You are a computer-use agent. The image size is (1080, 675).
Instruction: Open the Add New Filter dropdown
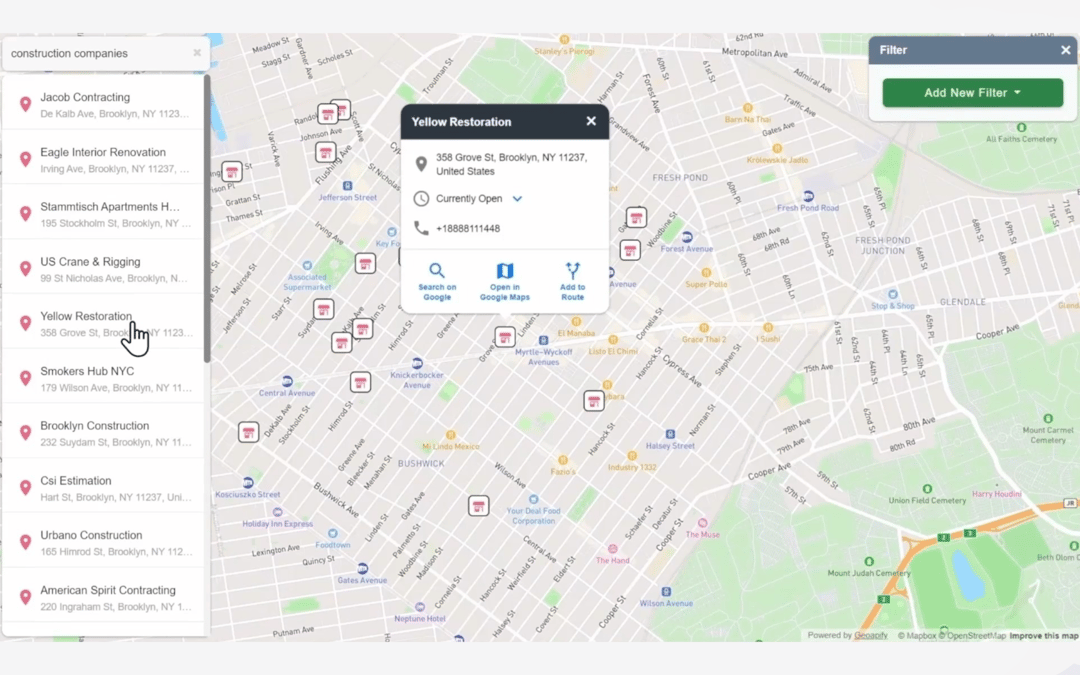pos(972,92)
